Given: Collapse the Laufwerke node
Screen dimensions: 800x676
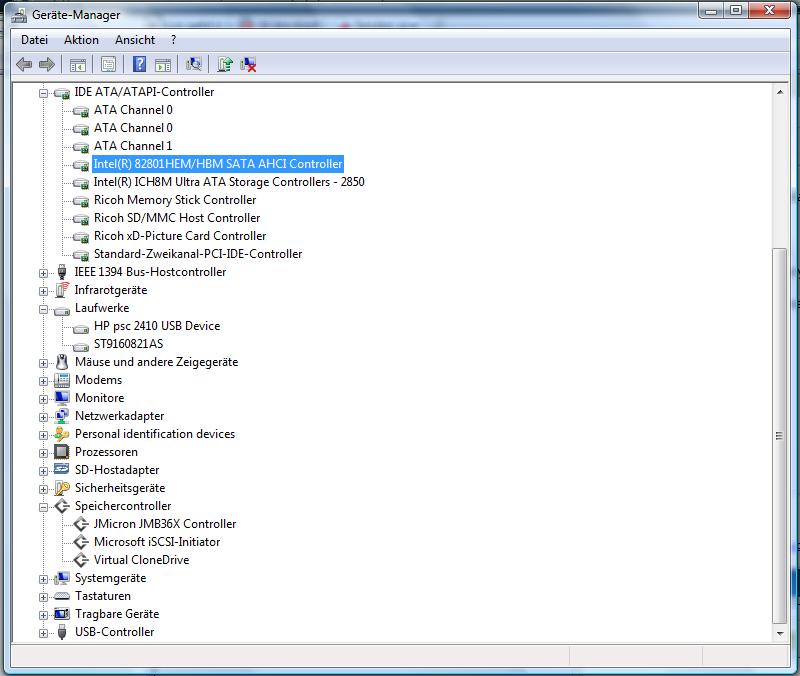Looking at the screenshot, I should [x=43, y=309].
